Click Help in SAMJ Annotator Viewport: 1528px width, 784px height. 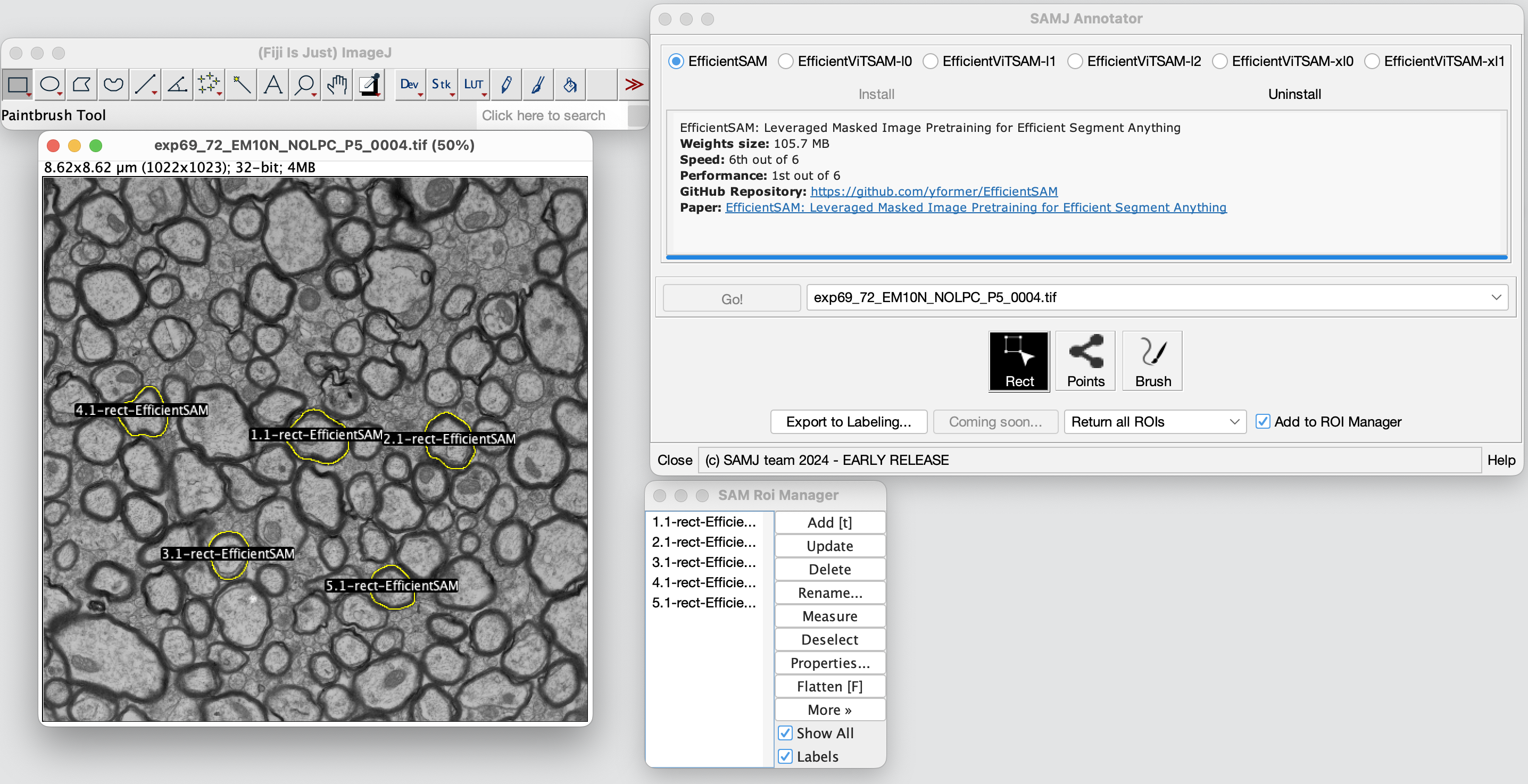pos(1501,460)
